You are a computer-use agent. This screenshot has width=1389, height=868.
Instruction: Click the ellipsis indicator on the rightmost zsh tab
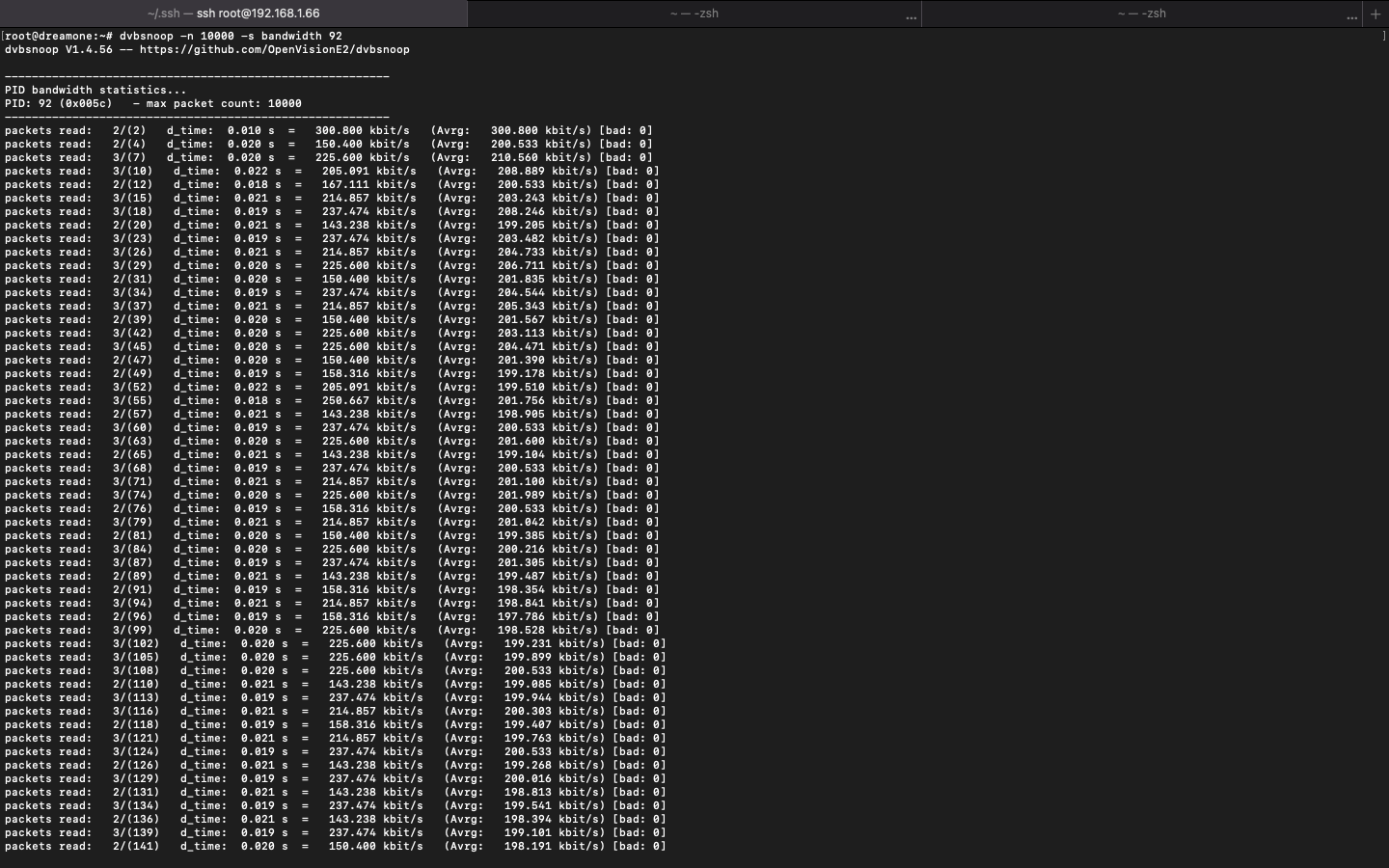pyautogui.click(x=1351, y=15)
